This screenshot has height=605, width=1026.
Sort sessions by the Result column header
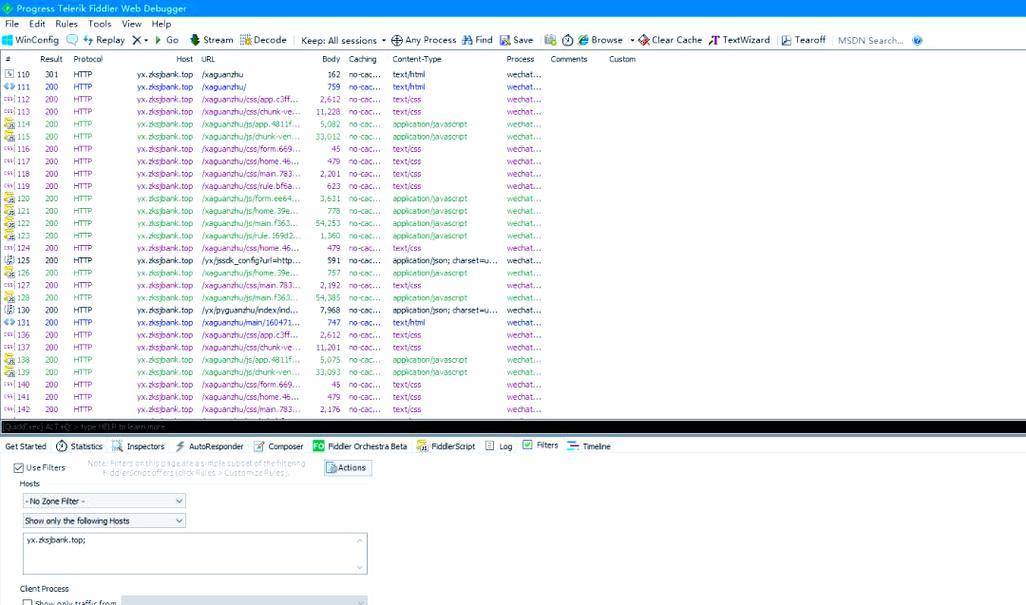pyautogui.click(x=51, y=59)
